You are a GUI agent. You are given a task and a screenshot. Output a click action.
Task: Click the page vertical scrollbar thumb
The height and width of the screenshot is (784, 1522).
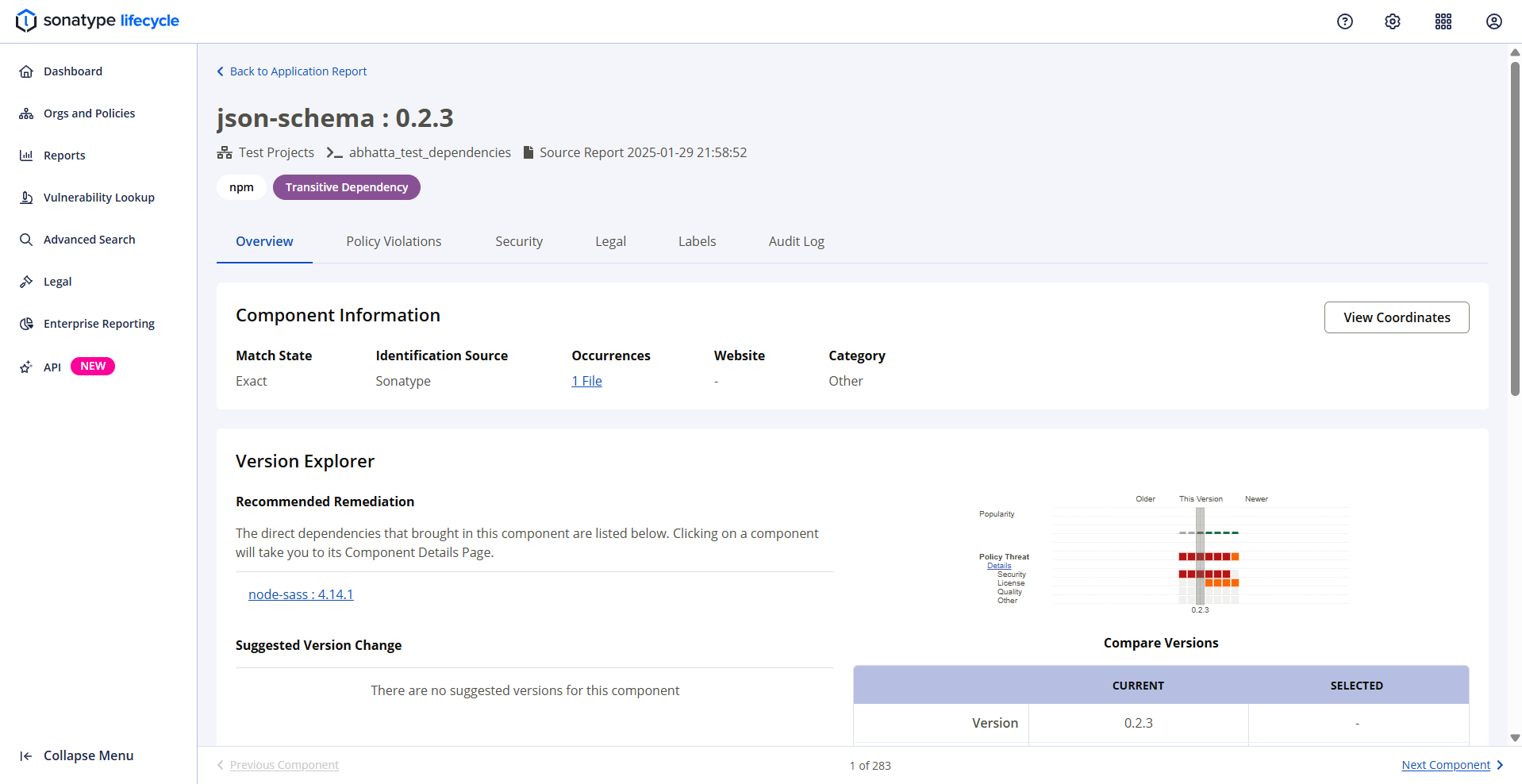1515,229
